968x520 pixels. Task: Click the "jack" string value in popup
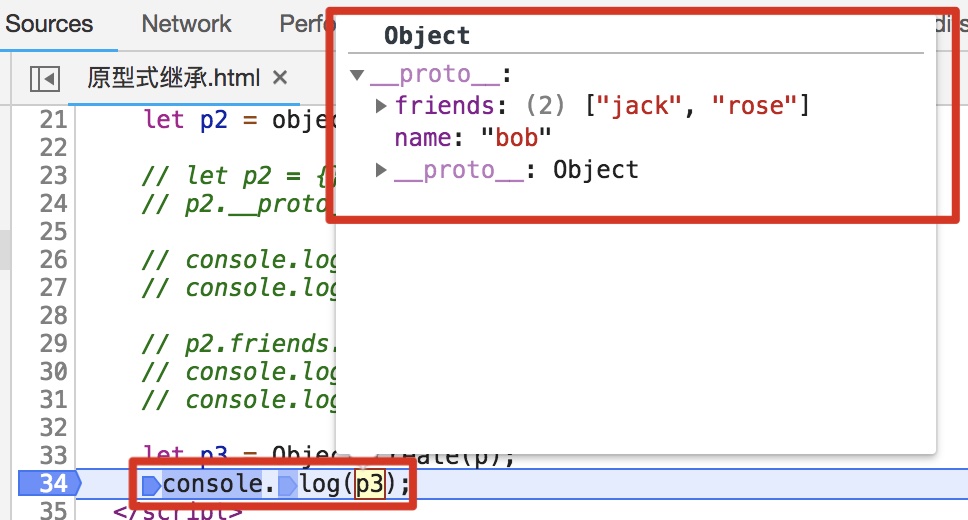click(640, 106)
